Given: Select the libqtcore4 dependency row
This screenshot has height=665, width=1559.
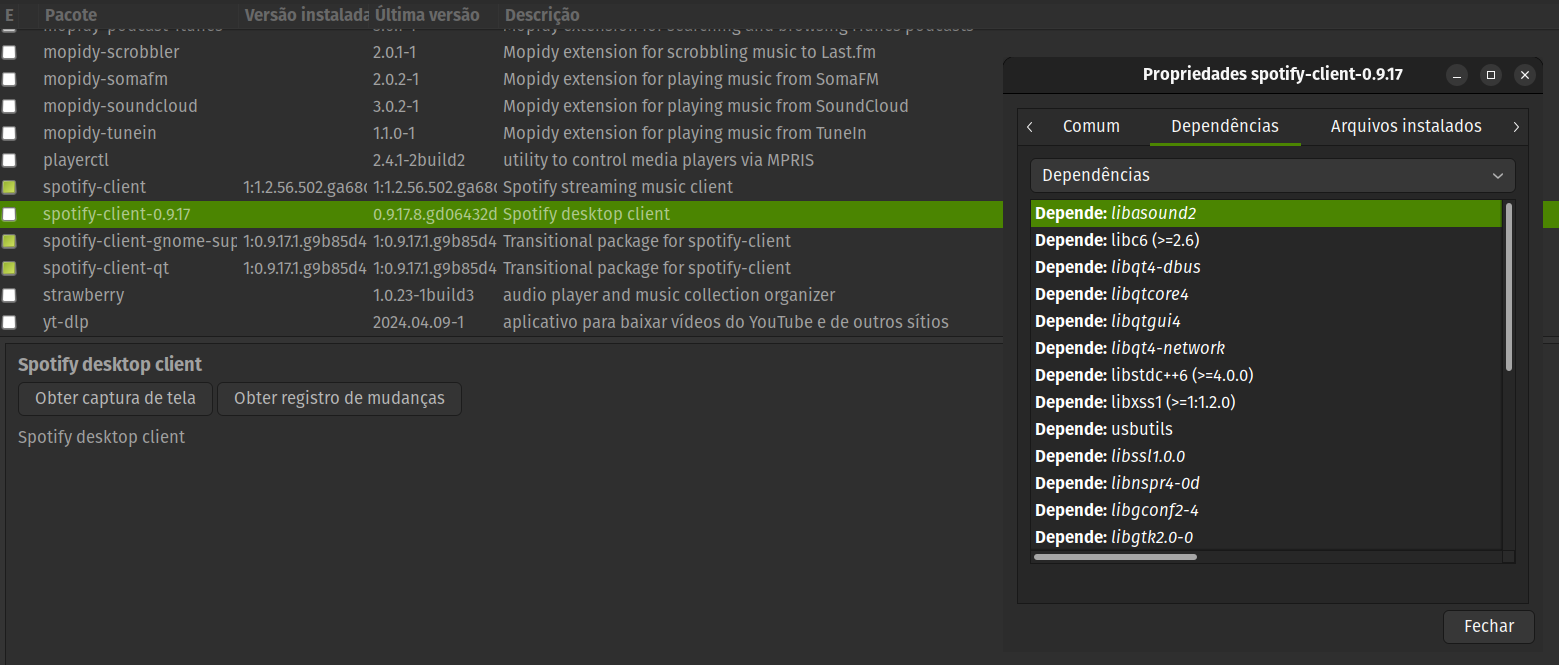Looking at the screenshot, I should point(1266,295).
